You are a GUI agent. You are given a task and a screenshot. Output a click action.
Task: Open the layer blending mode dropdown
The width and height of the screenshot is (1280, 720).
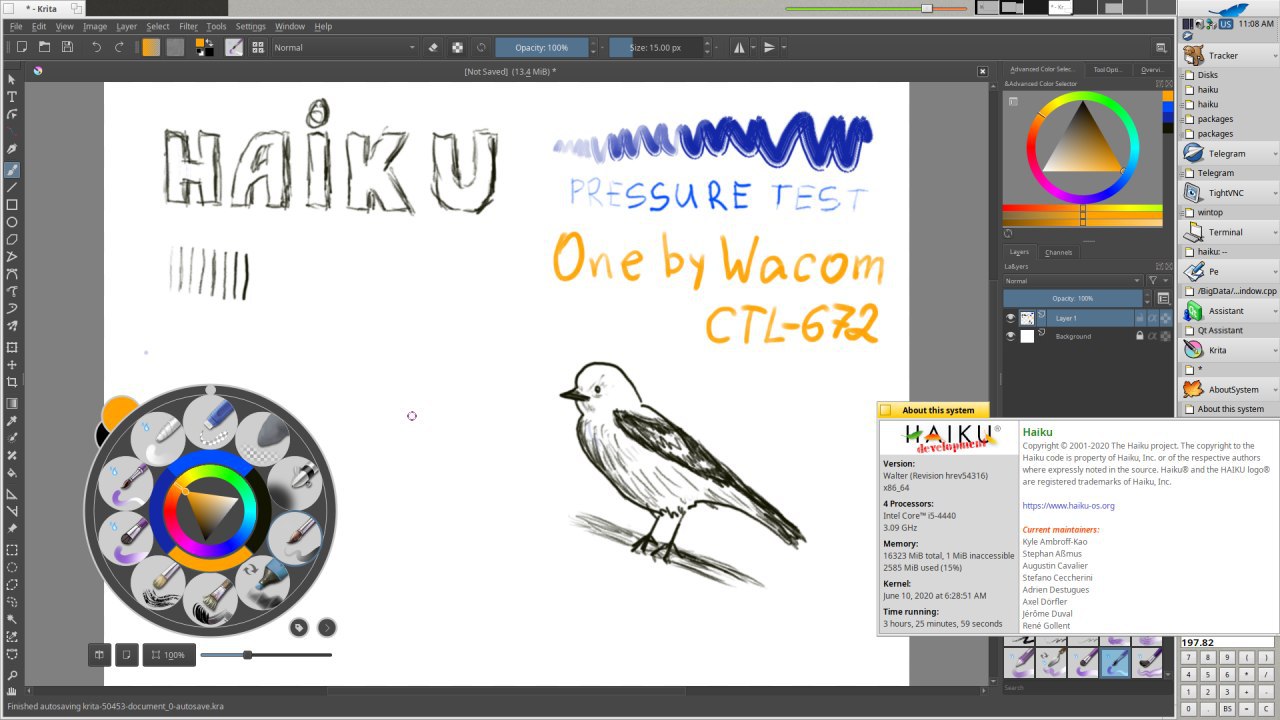(1072, 281)
